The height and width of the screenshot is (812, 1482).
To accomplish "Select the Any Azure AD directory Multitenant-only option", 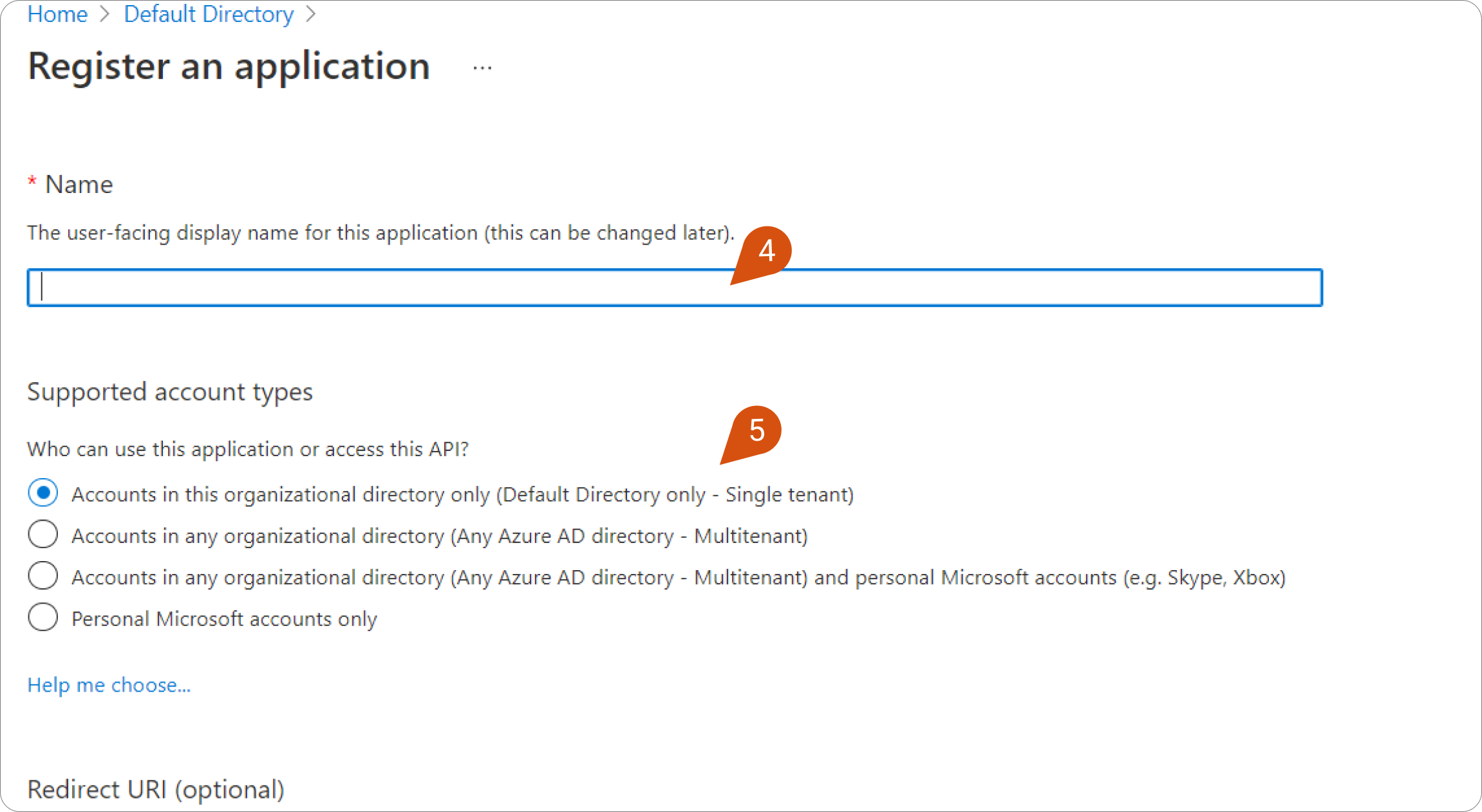I will click(43, 535).
